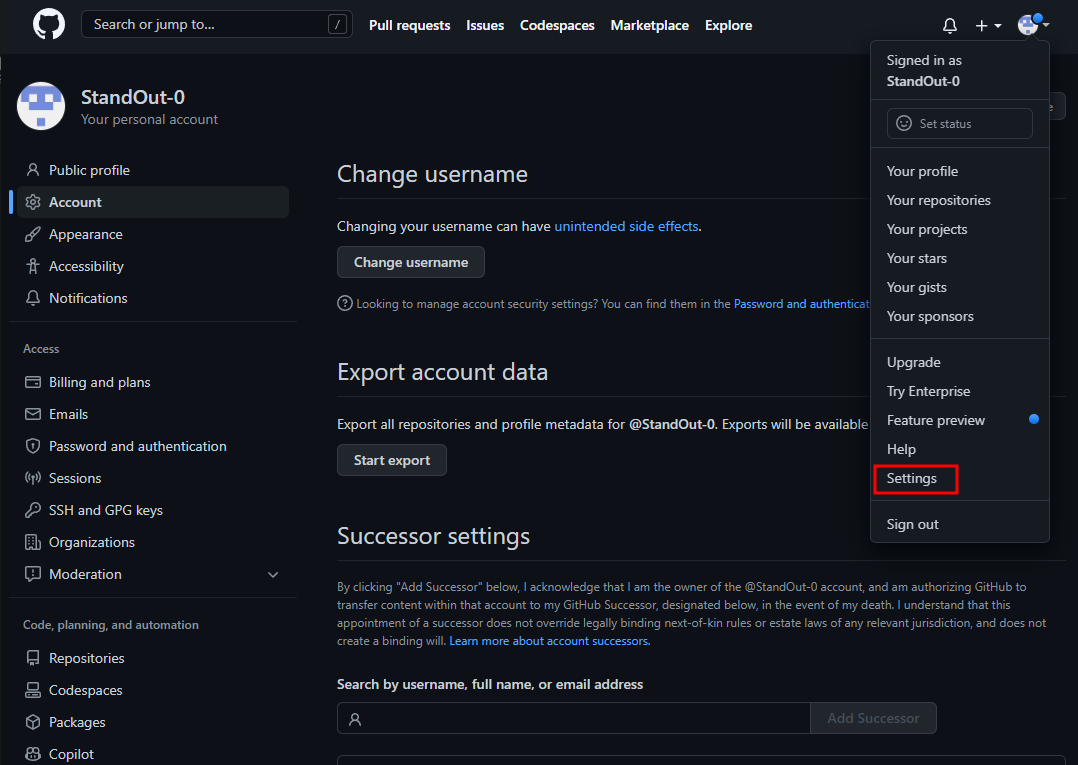
Task: Open Feature preview from user menu
Action: tap(960, 420)
